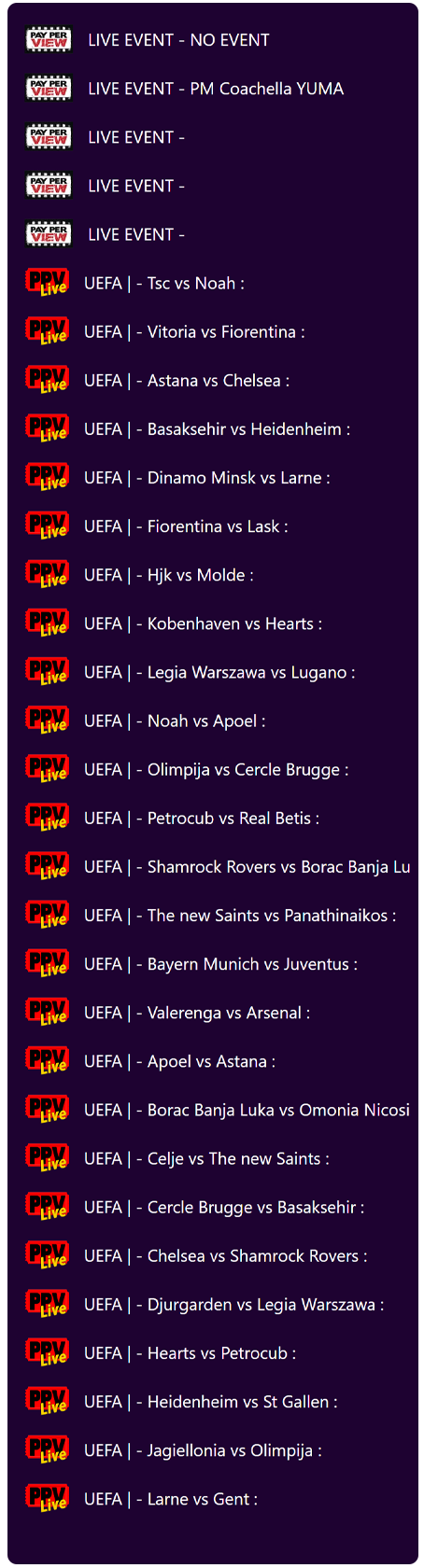Viewport: 424px width, 1568px height.
Task: Select Petrocub vs Real Betis entry
Action: (x=213, y=818)
